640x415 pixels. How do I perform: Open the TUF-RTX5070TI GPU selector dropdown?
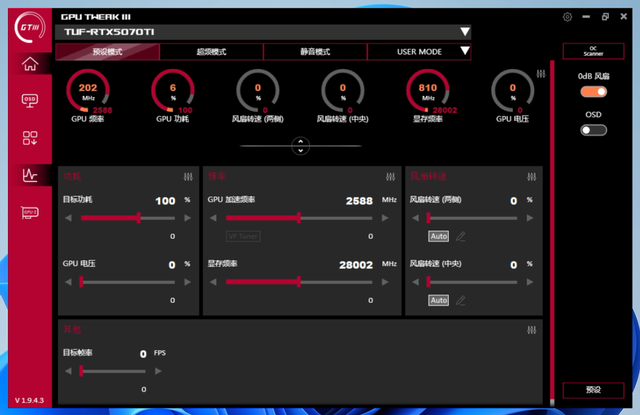(263, 32)
